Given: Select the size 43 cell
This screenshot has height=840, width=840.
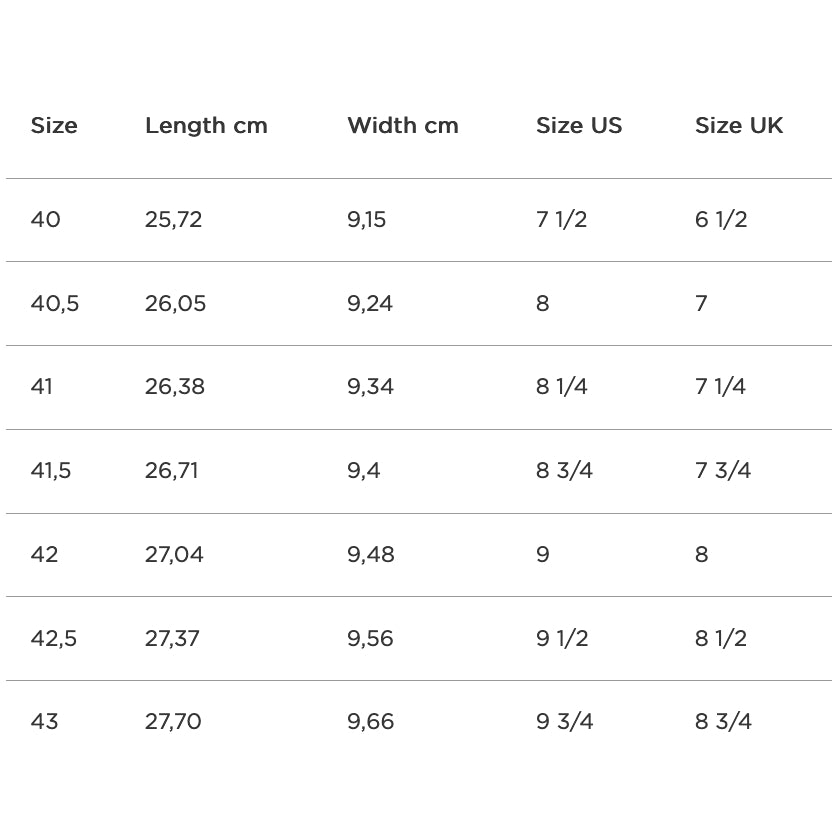Looking at the screenshot, I should click(x=44, y=722).
